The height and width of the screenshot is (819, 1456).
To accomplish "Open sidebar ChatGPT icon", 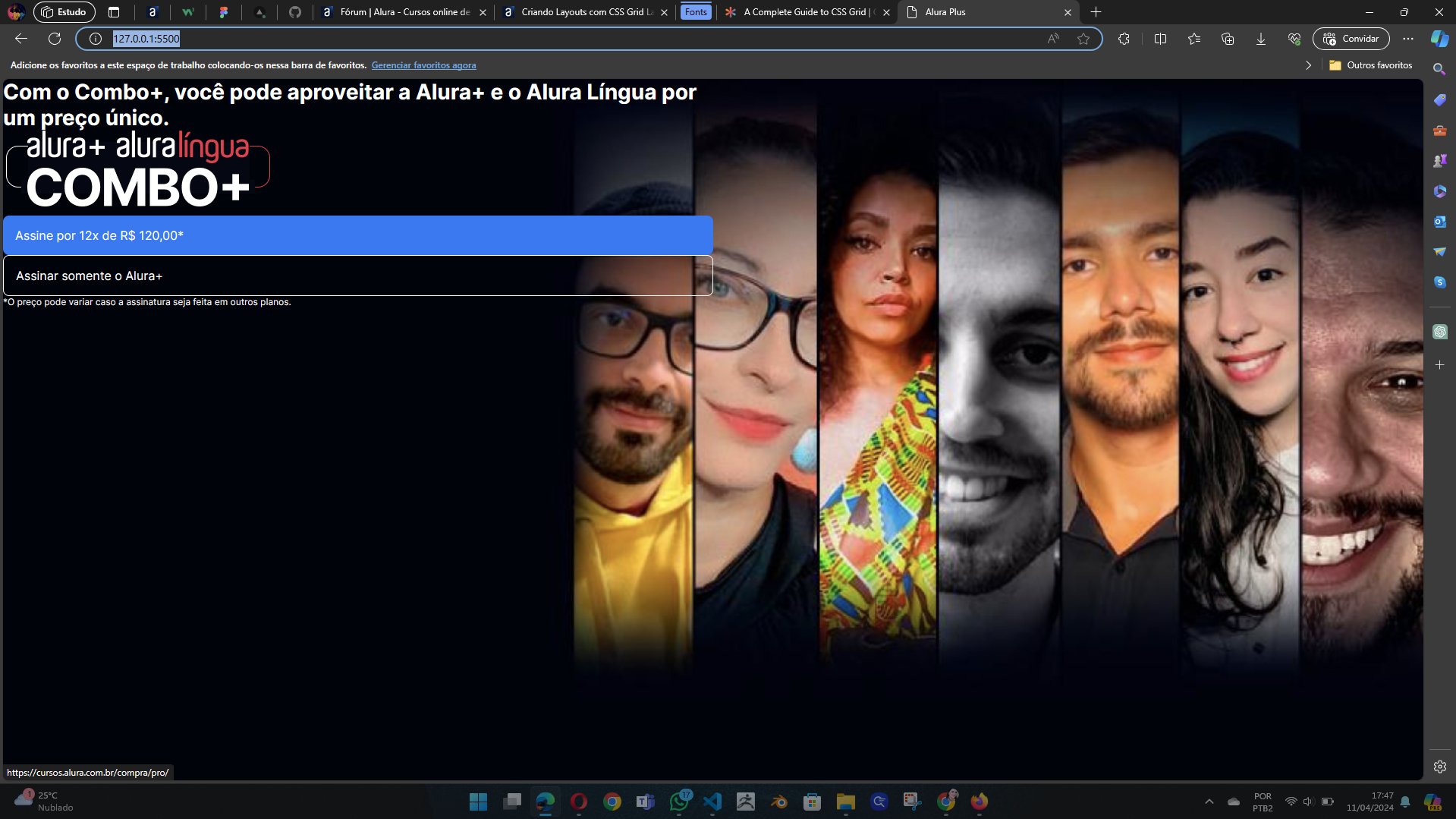I will (x=1439, y=332).
